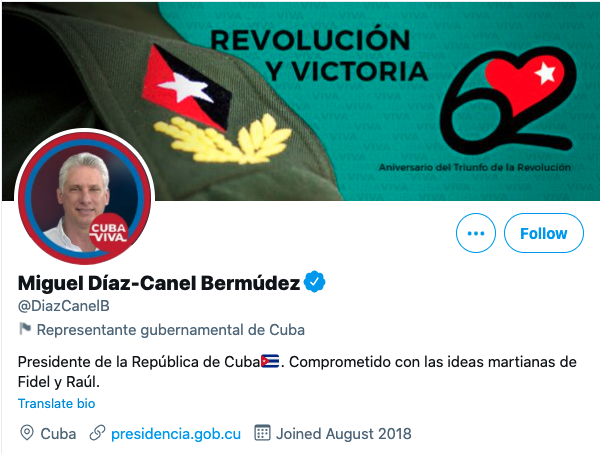Click the location pin icon
Viewport: 600px width, 454px height.
pyautogui.click(x=27, y=433)
